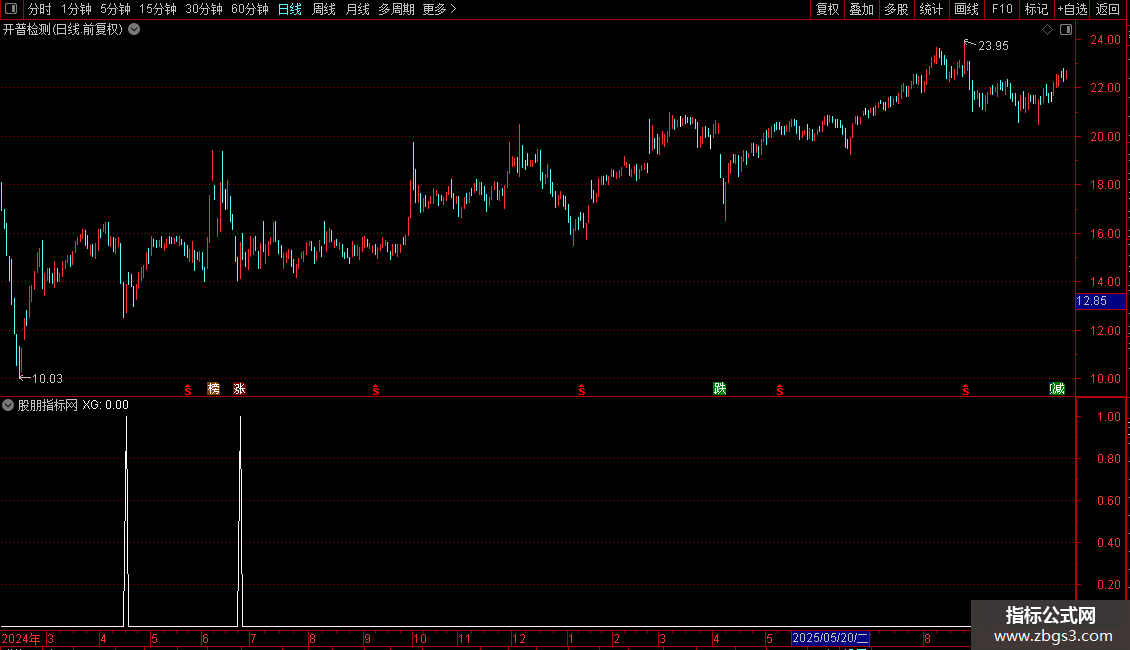This screenshot has height=650, width=1130.
Task: Switch to 分时 intraday view
Action: 40,9
